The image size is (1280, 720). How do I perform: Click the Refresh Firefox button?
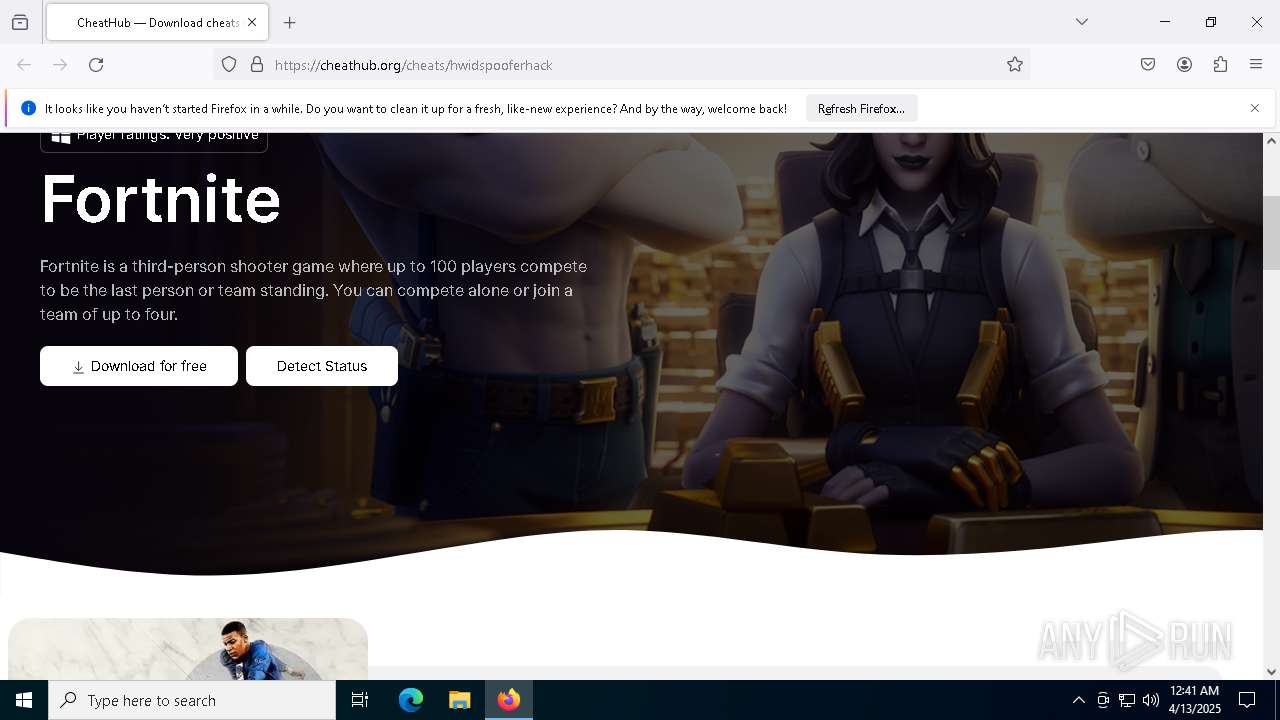(861, 109)
